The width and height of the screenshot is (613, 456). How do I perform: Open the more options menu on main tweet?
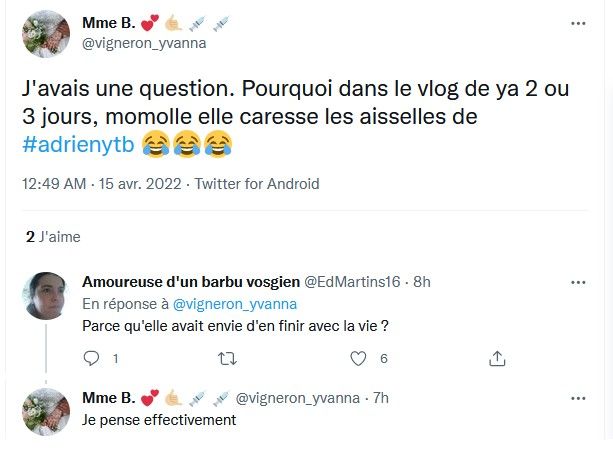[578, 22]
